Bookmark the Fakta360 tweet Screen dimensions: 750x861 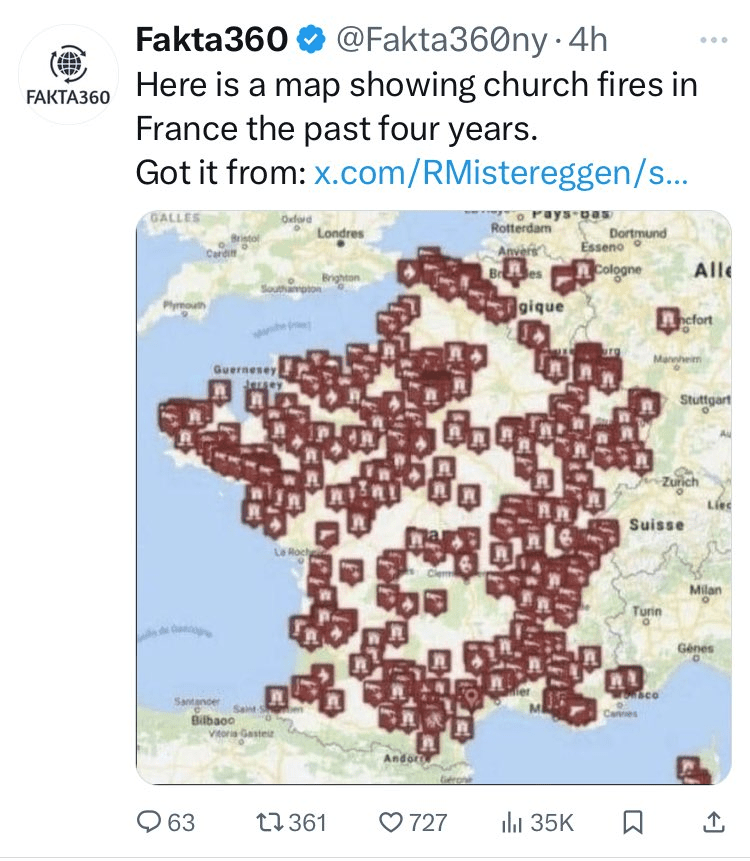tap(633, 822)
